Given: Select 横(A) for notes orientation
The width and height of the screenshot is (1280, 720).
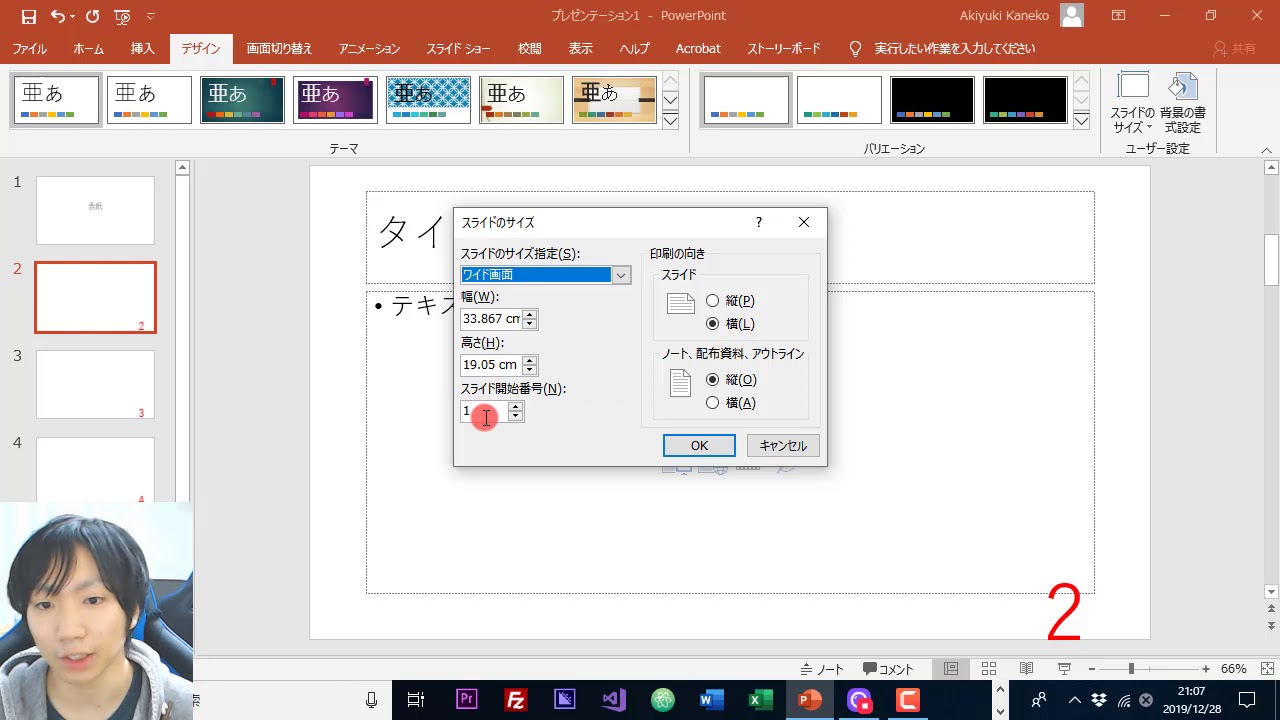Looking at the screenshot, I should click(x=713, y=402).
